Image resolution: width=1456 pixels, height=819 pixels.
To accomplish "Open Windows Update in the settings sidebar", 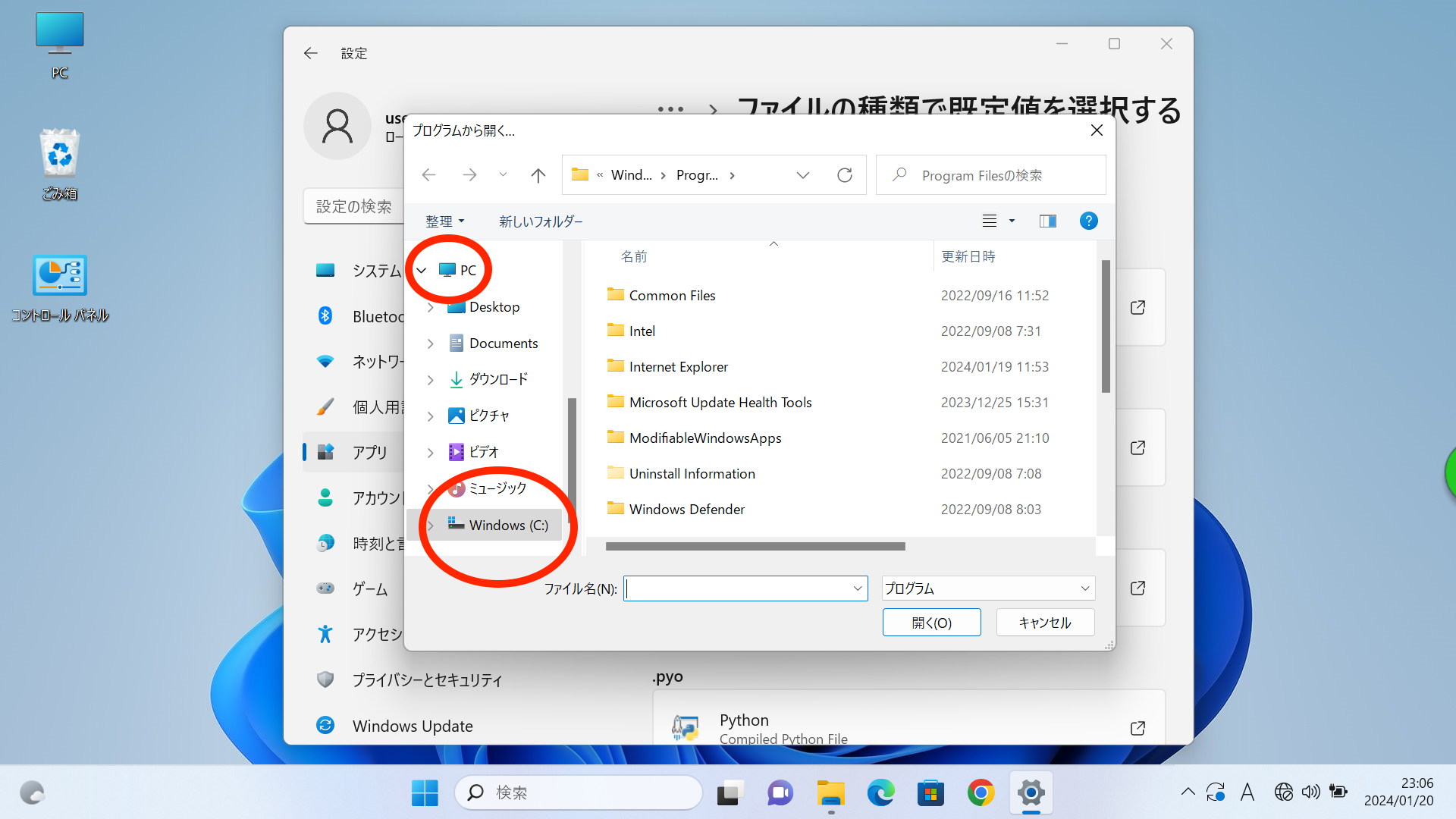I will pos(412,725).
